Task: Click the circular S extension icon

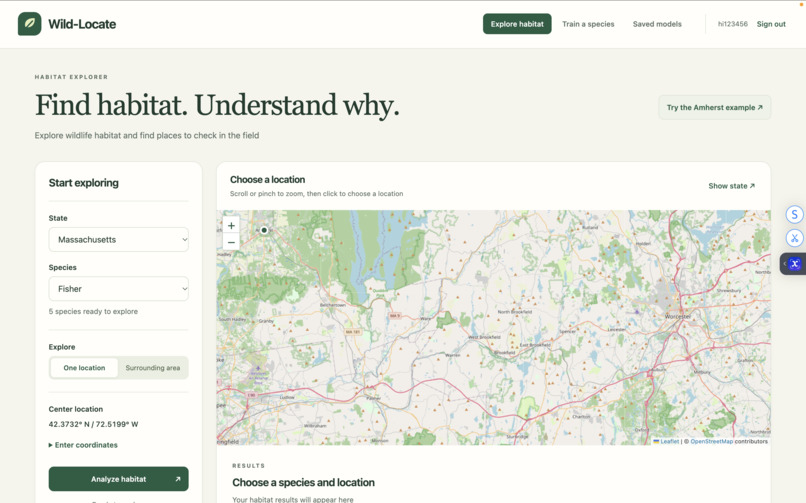Action: (795, 214)
